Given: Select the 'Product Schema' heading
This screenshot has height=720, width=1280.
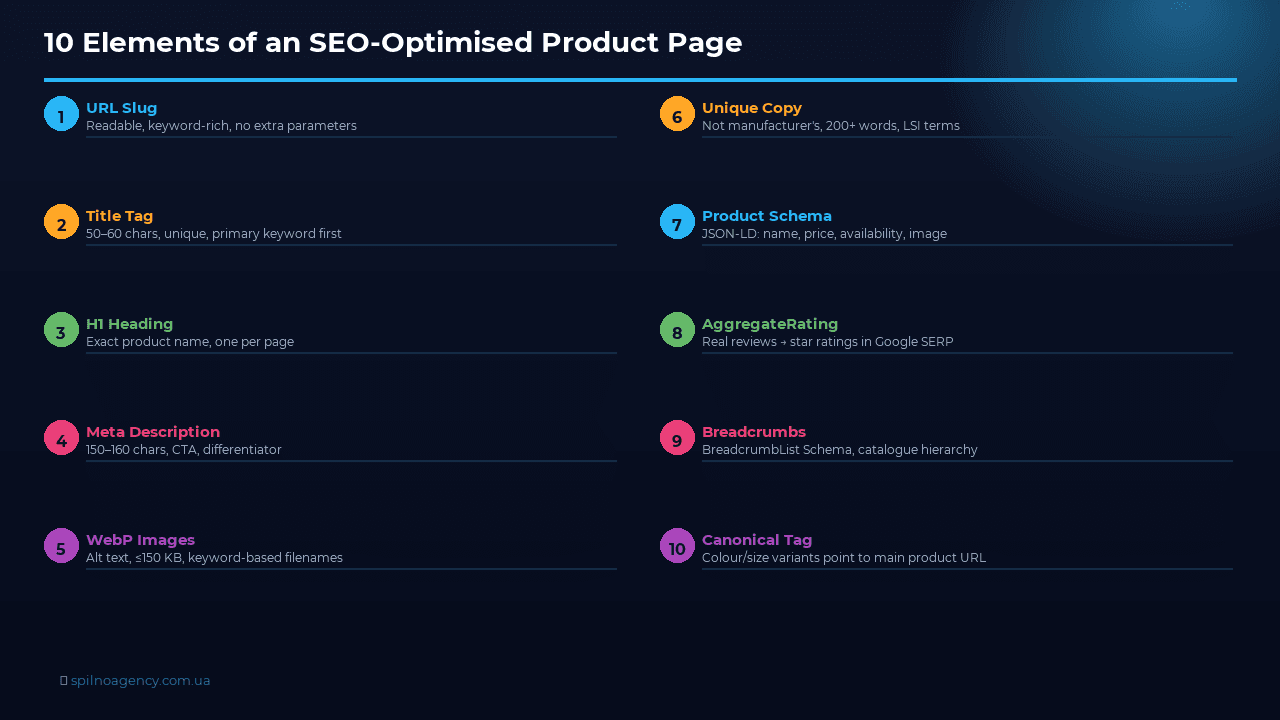Looking at the screenshot, I should [x=767, y=216].
